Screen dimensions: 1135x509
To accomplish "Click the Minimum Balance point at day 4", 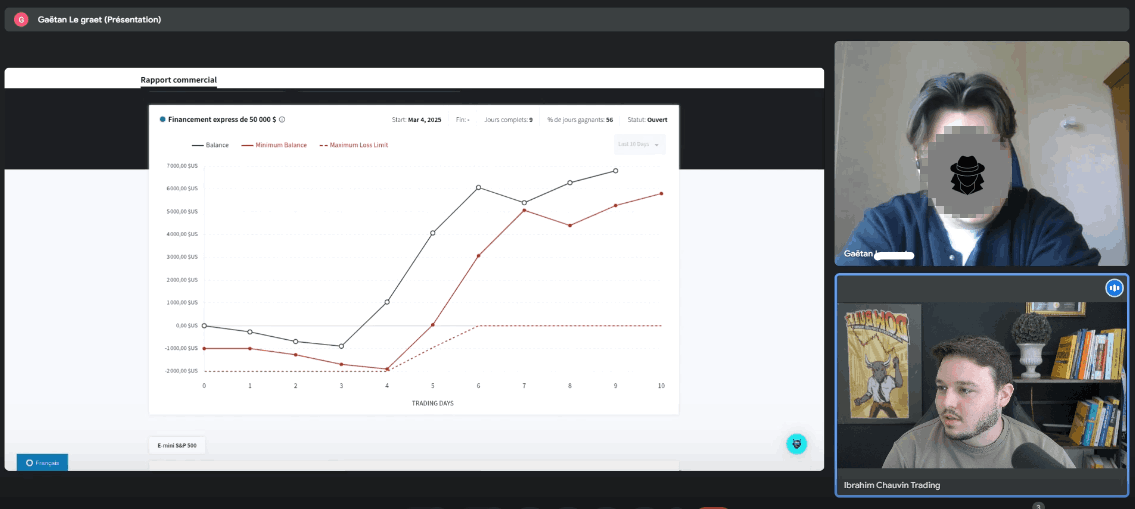I will pos(387,369).
